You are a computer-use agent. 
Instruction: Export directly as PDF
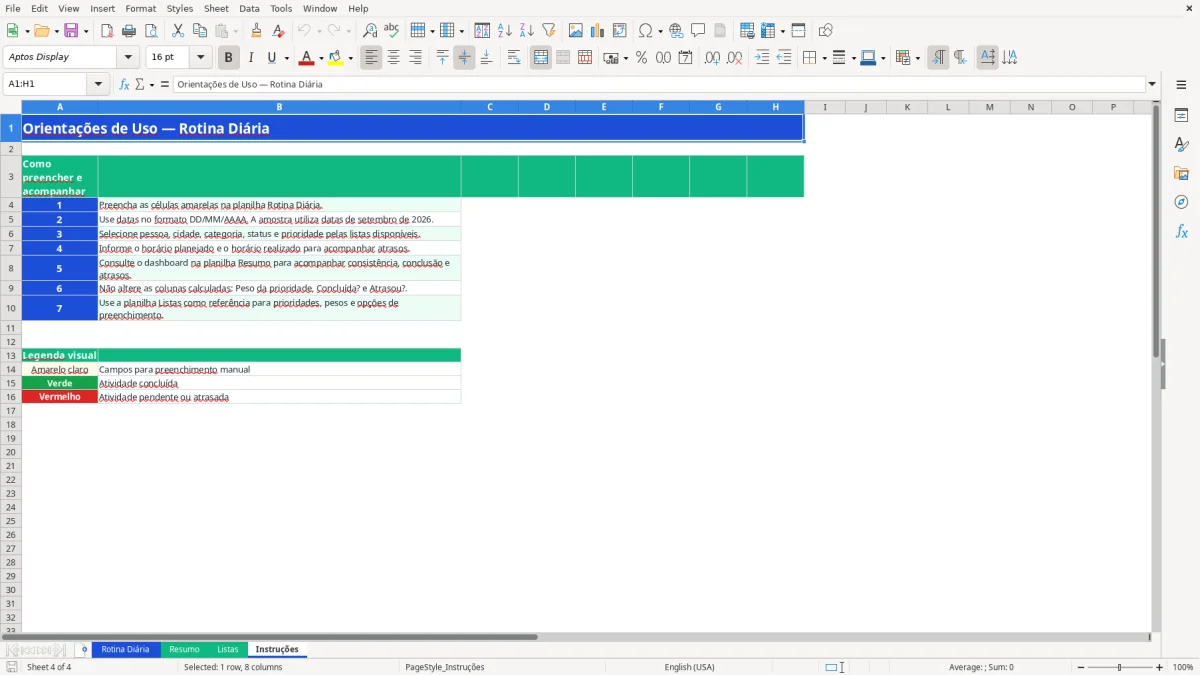pyautogui.click(x=107, y=31)
